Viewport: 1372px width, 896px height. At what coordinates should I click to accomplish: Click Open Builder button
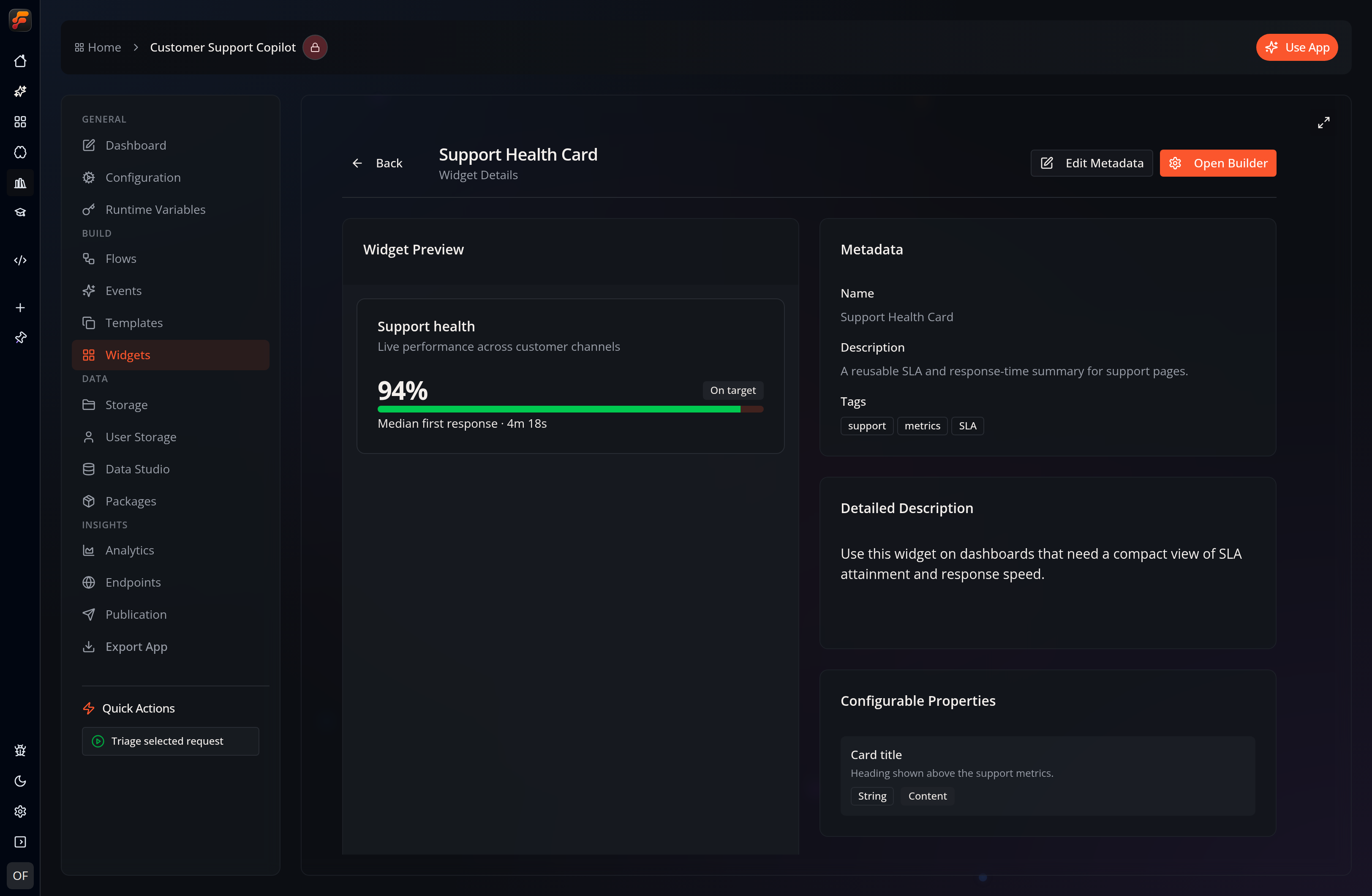pyautogui.click(x=1217, y=163)
